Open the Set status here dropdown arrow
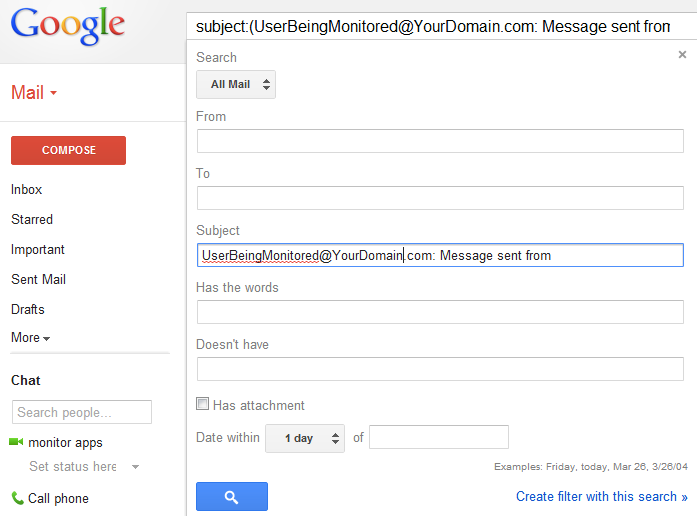The width and height of the screenshot is (697, 516). pos(136,467)
